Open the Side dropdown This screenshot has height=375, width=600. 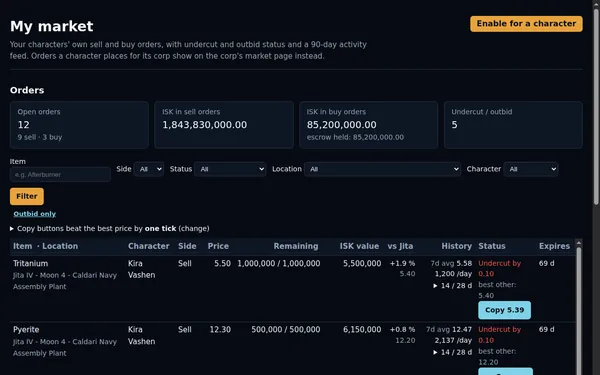149,169
